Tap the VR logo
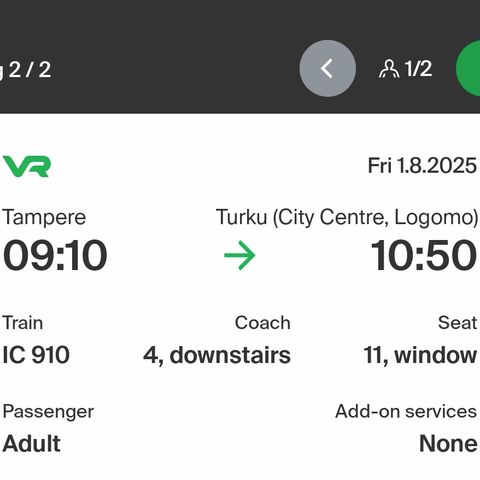This screenshot has height=480, width=480. pyautogui.click(x=27, y=166)
